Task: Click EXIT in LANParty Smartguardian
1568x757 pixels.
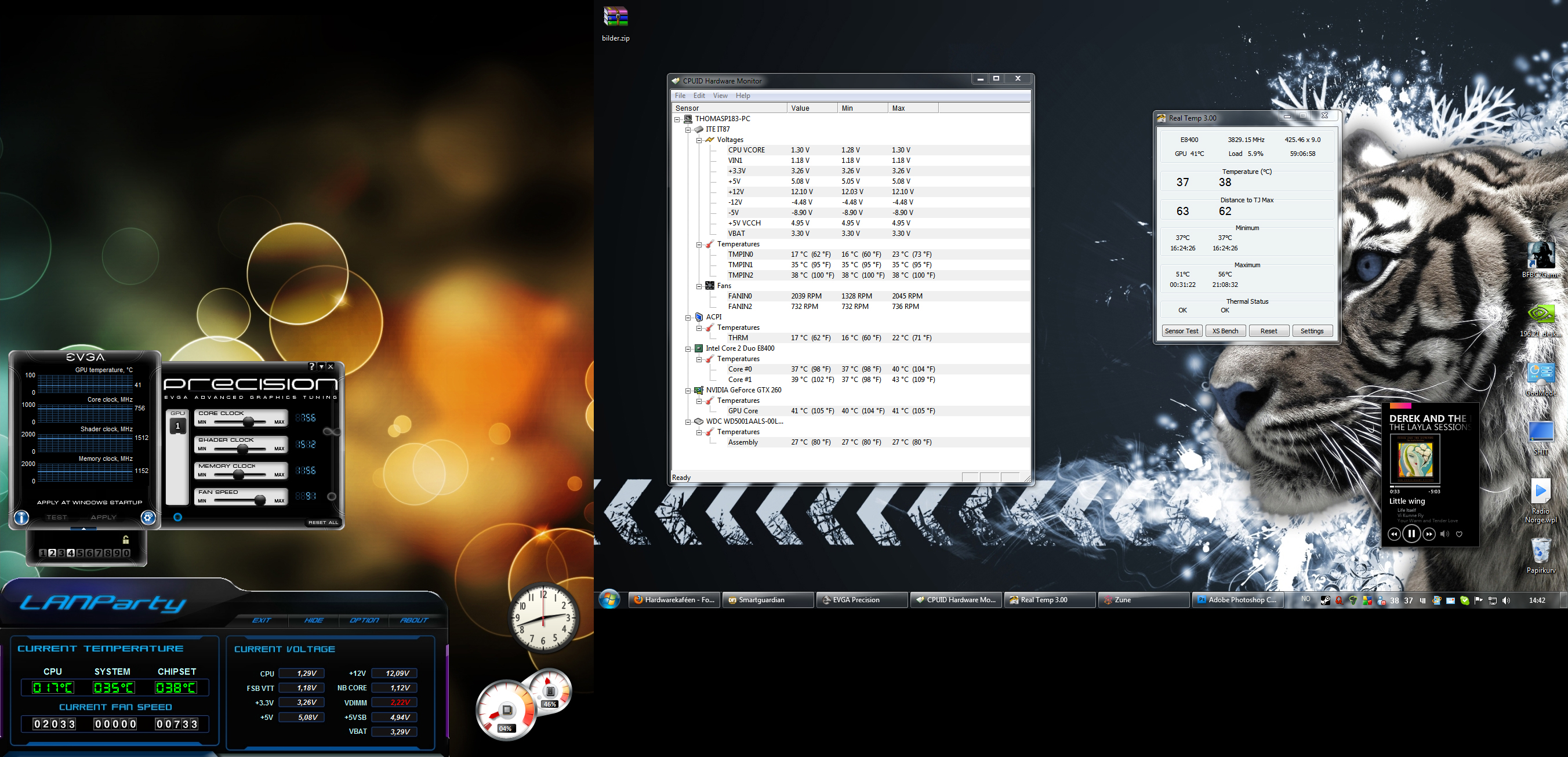Action: (262, 620)
